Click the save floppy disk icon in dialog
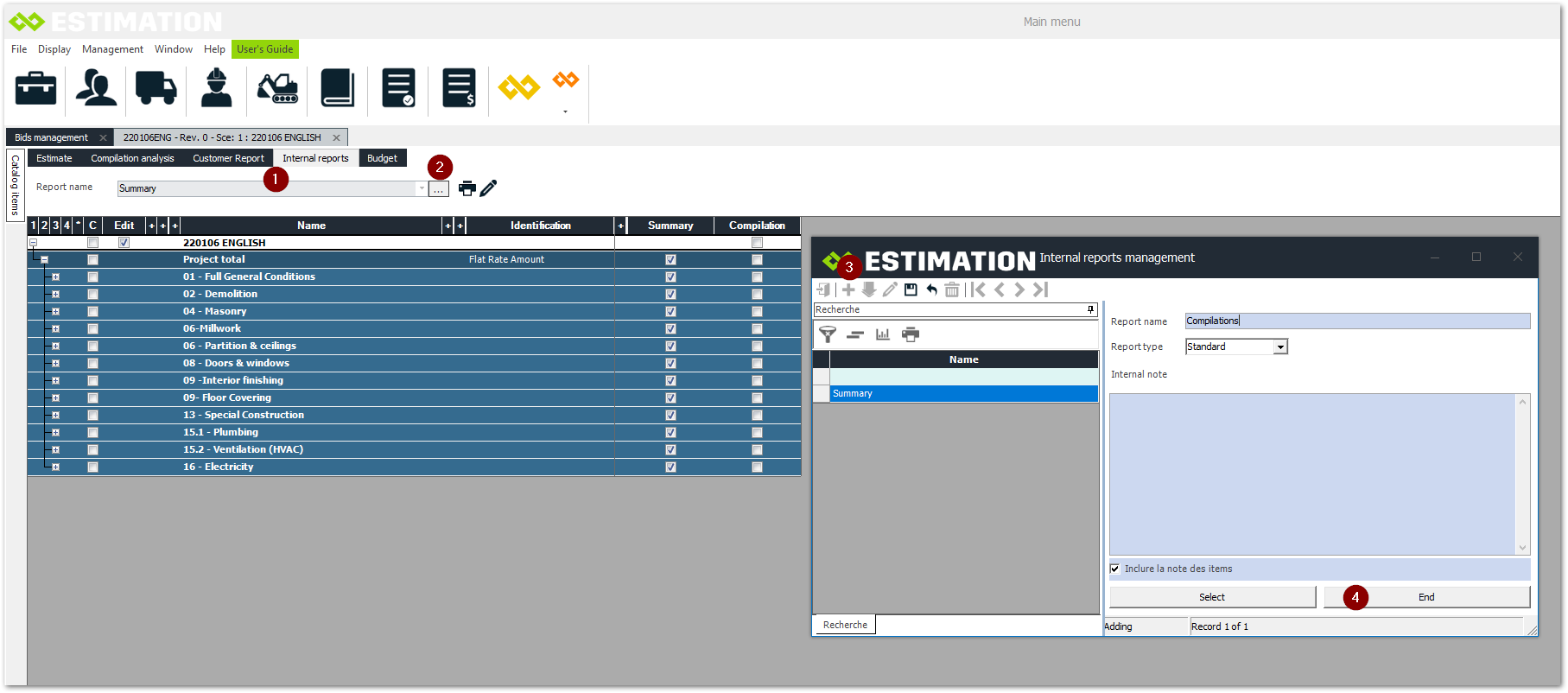Screen dimensions: 1568x693 911,289
